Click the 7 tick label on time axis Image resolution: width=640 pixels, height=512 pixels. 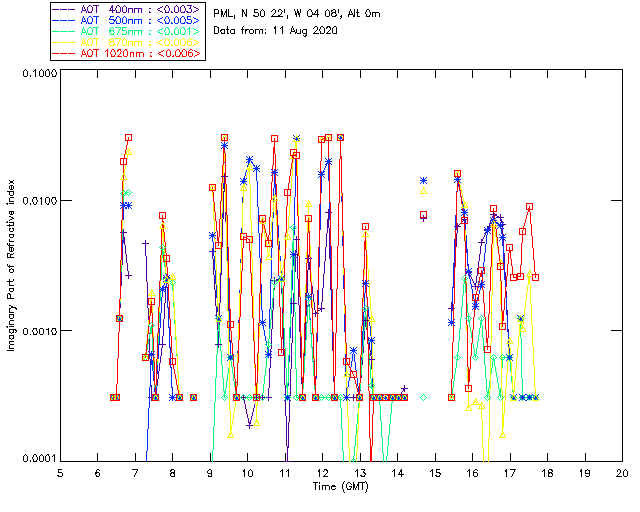[x=135, y=473]
